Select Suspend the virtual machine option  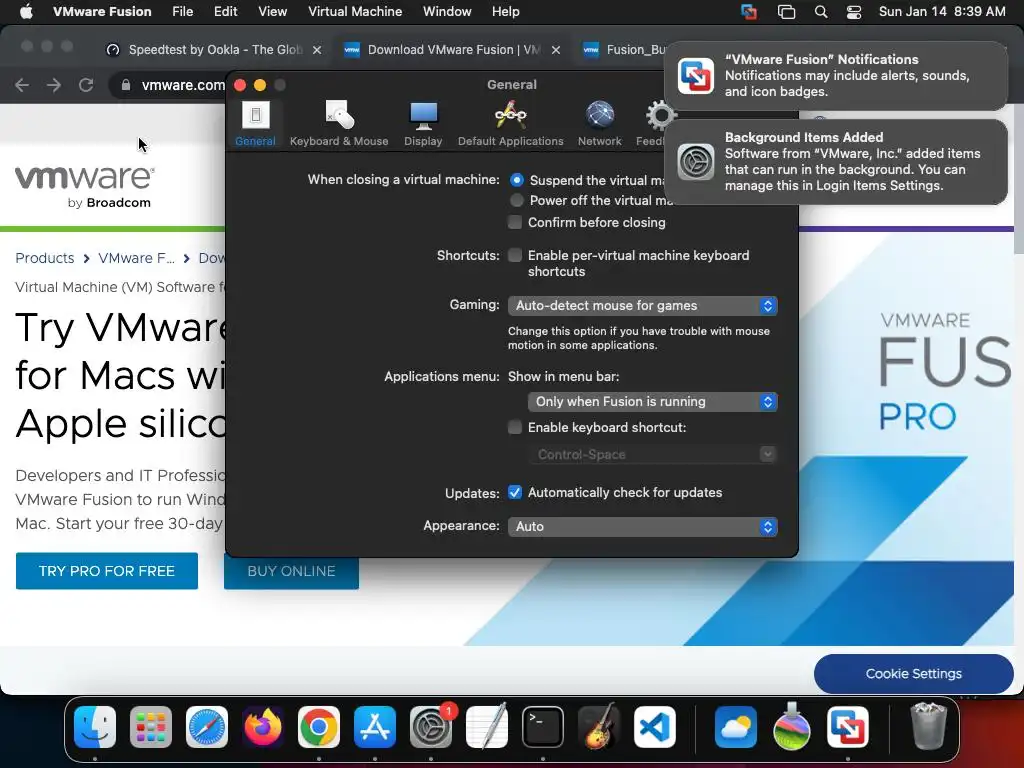(517, 180)
